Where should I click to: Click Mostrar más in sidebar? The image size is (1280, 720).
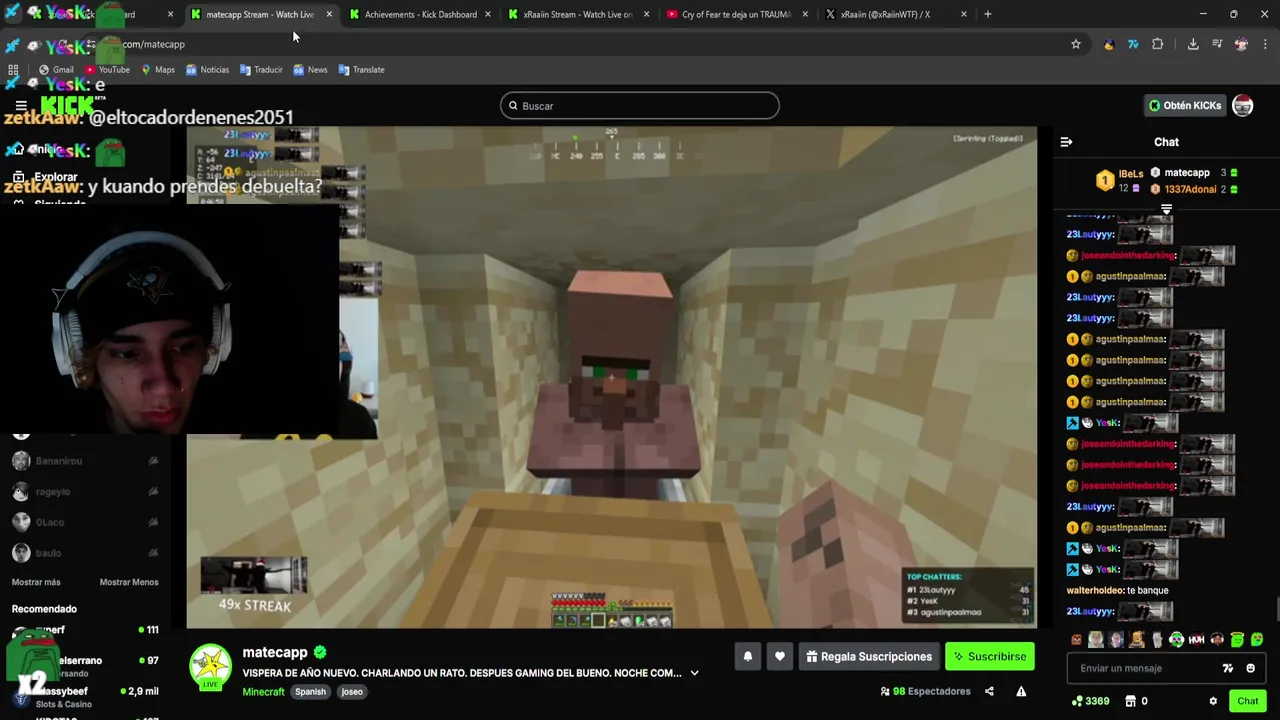(x=36, y=582)
